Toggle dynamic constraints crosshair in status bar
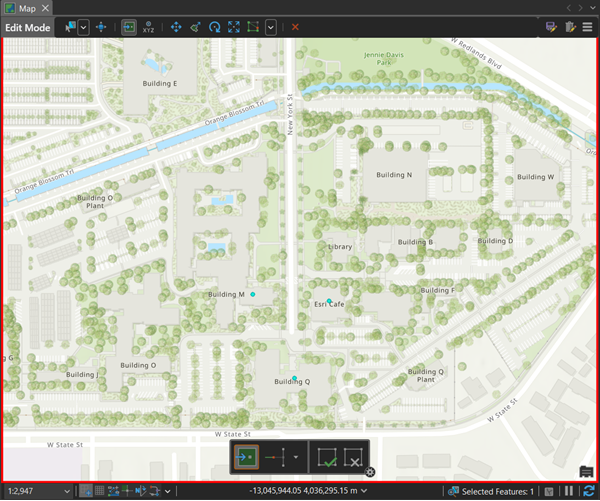Screen dimensions: 600x501 (x=127, y=491)
